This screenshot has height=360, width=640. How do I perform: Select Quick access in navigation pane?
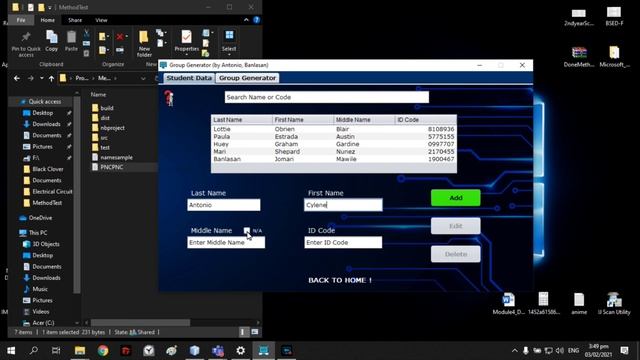(x=44, y=102)
